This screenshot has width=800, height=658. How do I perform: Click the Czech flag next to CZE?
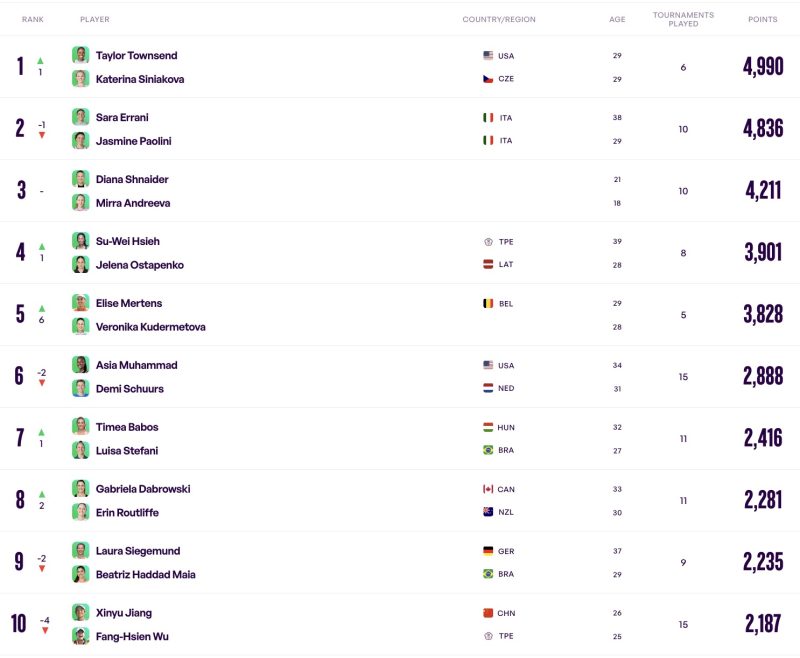(488, 79)
